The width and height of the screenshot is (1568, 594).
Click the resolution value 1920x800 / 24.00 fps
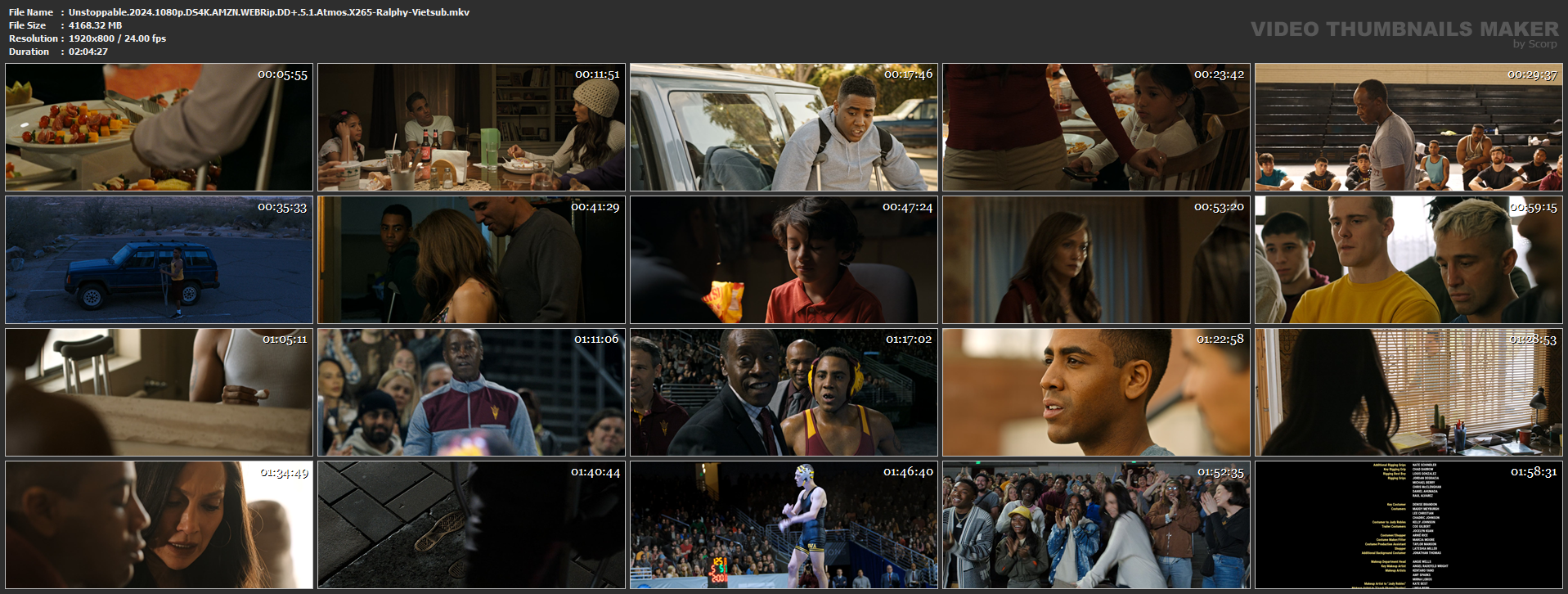click(117, 38)
